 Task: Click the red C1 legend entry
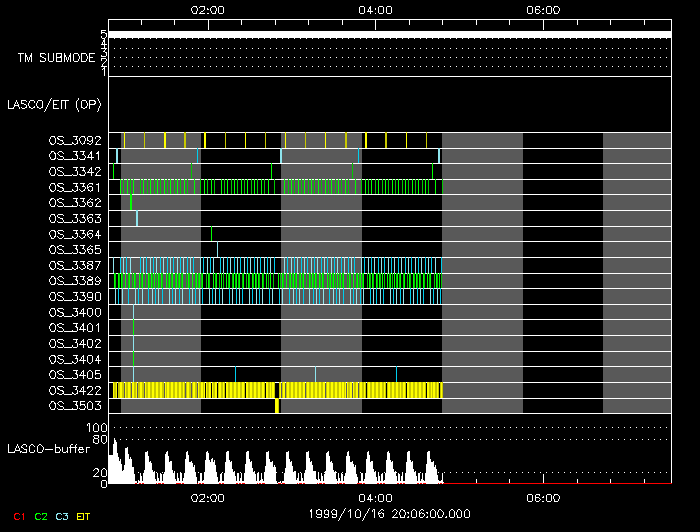pos(18,516)
